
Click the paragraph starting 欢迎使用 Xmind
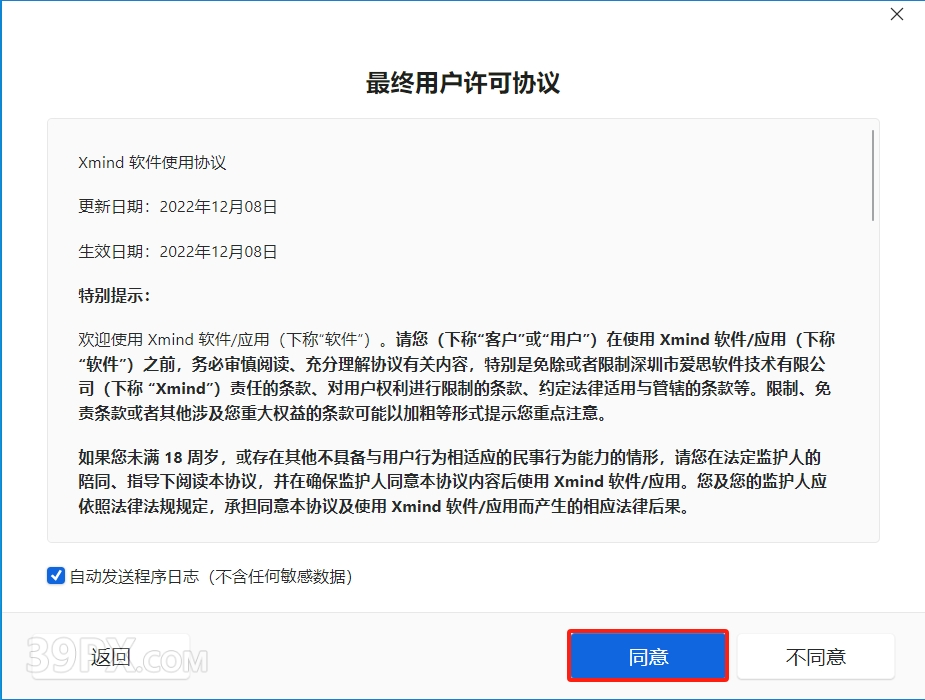[456, 376]
